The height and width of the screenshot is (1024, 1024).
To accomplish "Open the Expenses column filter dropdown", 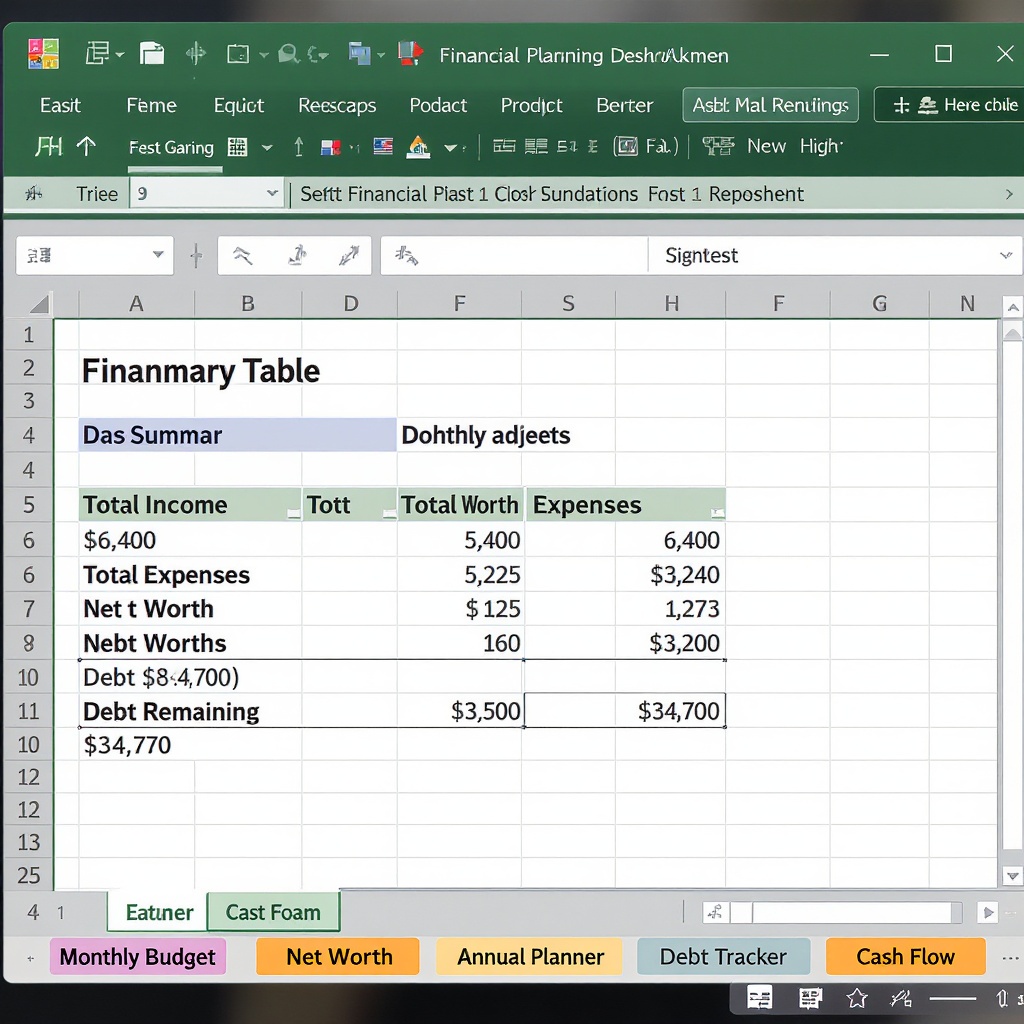I will [718, 513].
